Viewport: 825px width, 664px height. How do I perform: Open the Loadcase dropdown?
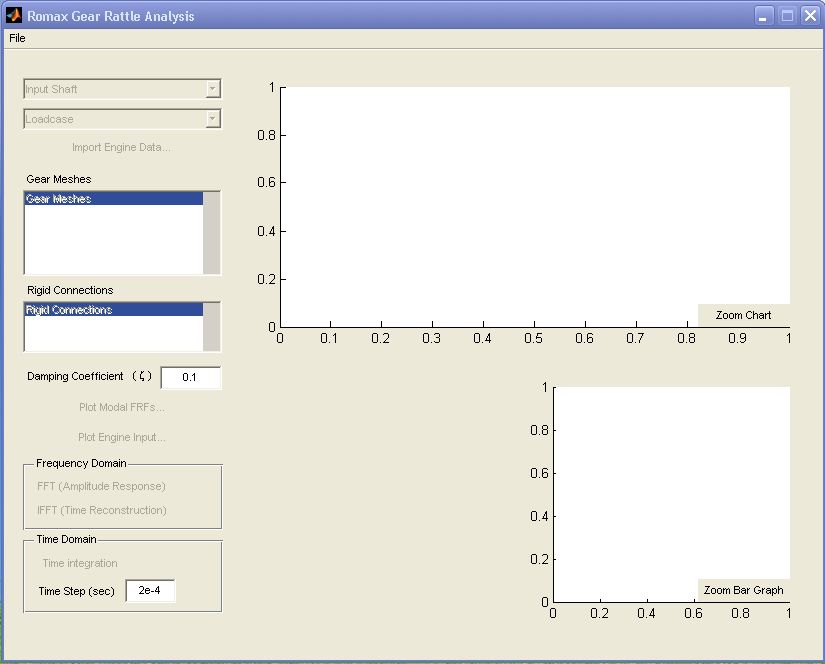pos(122,119)
